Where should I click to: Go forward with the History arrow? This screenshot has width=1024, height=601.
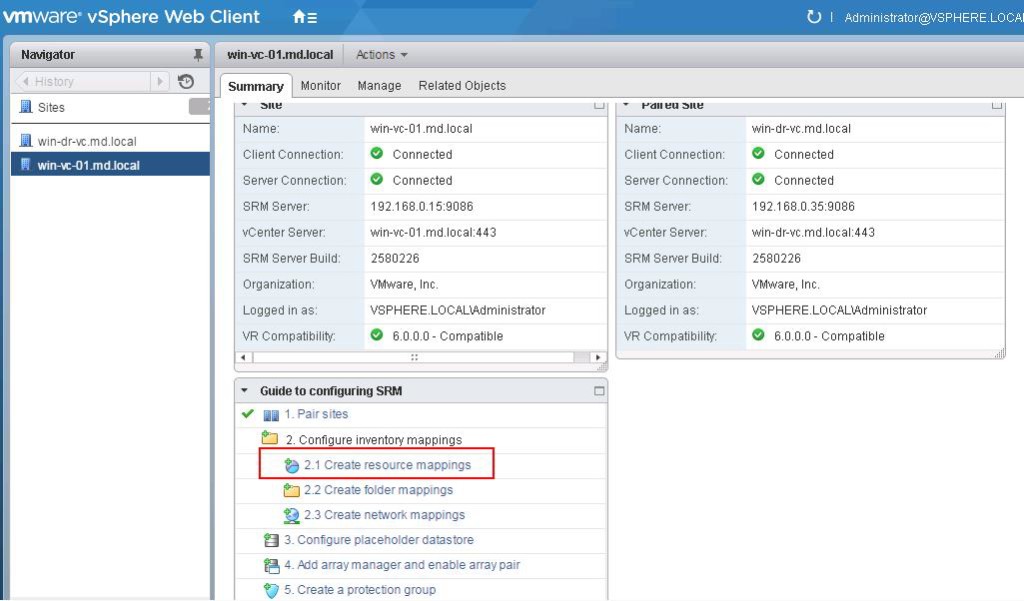click(x=160, y=82)
